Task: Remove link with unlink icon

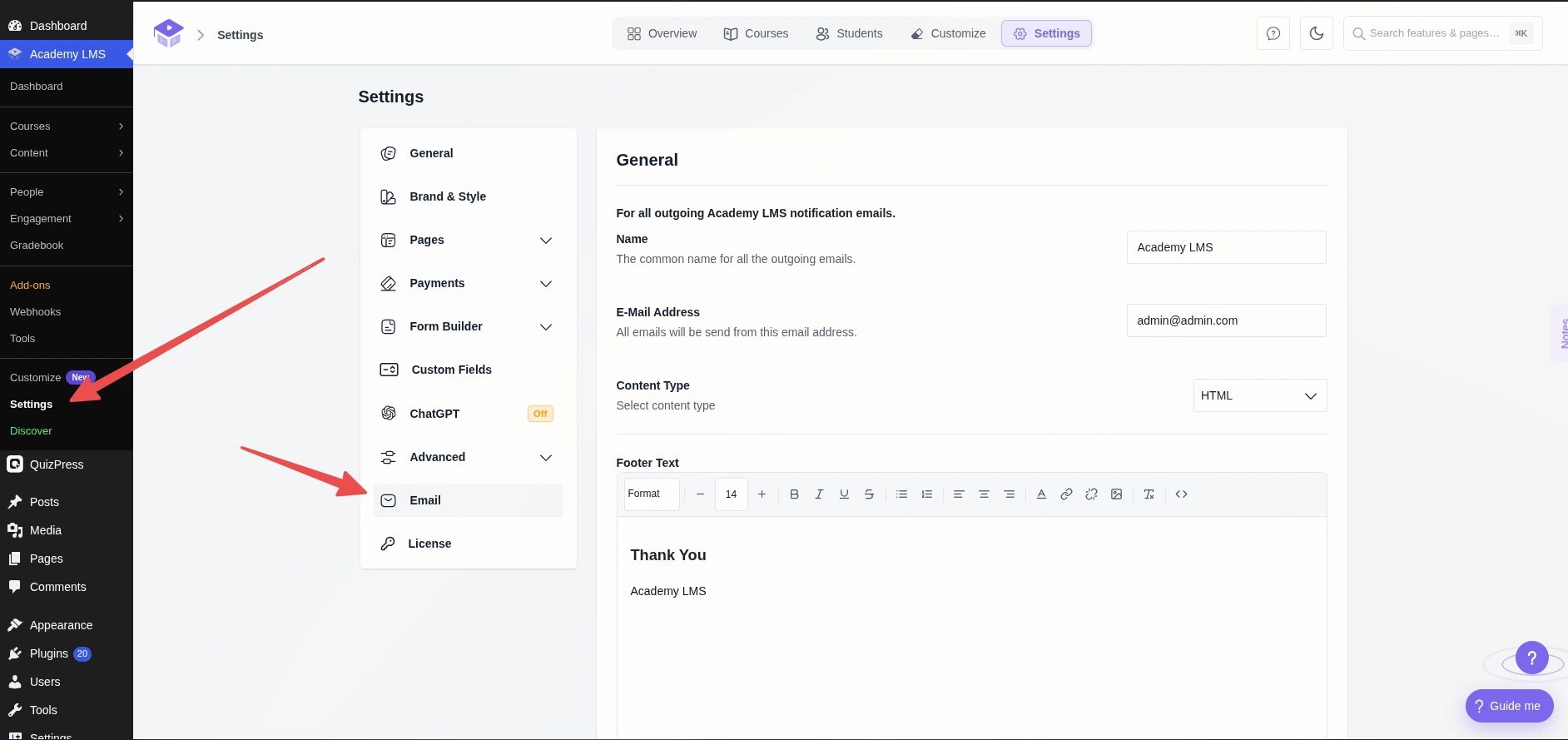Action: (1091, 494)
